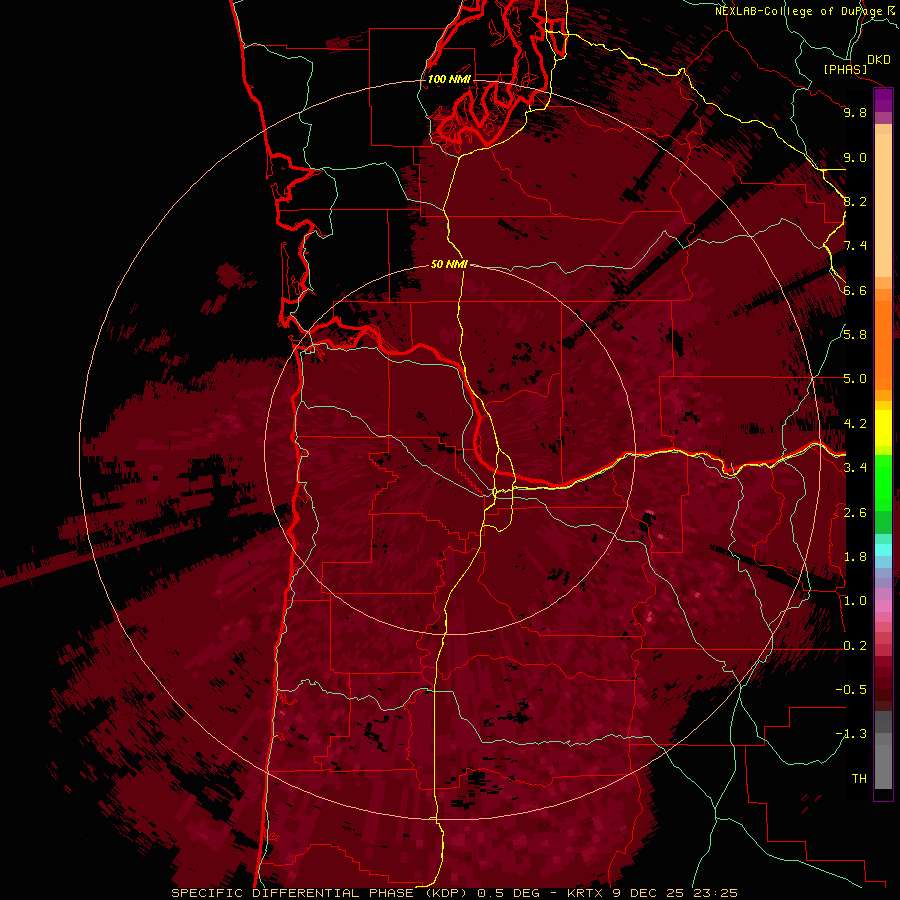Click the bottom caption "SPECIFIC DIFFERENTIAL PHASE (KDP)"
Viewport: 900px width, 900px height.
(x=320, y=893)
